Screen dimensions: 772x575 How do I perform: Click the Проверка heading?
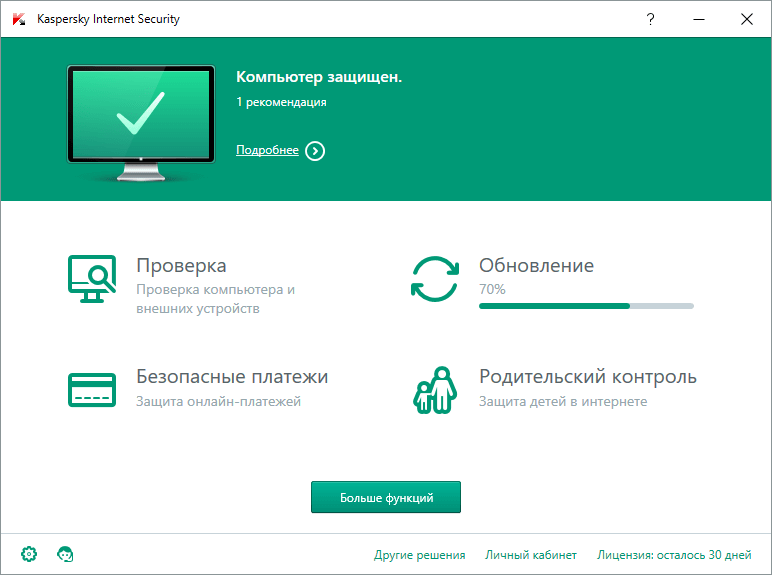tap(181, 266)
